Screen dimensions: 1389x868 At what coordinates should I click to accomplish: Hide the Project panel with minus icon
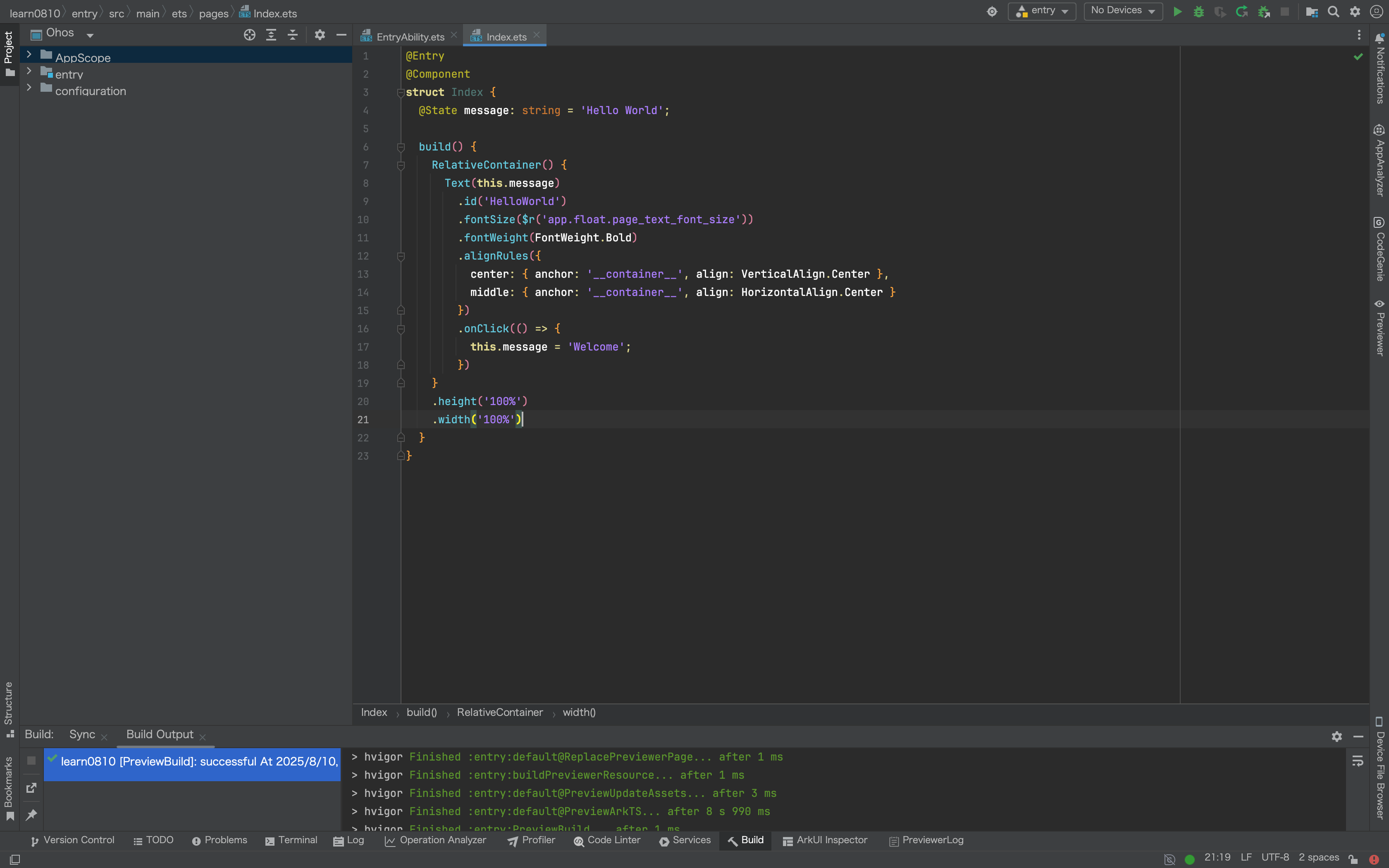click(341, 35)
